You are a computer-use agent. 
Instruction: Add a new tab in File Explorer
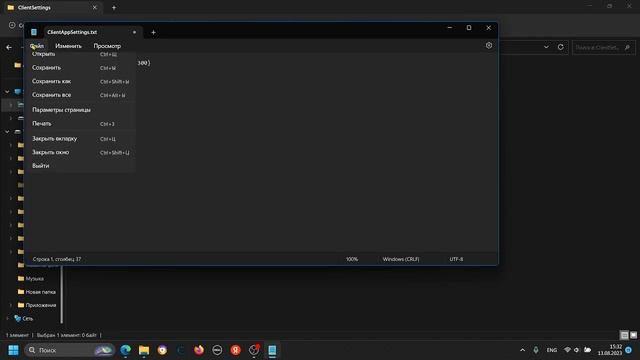[114, 7]
